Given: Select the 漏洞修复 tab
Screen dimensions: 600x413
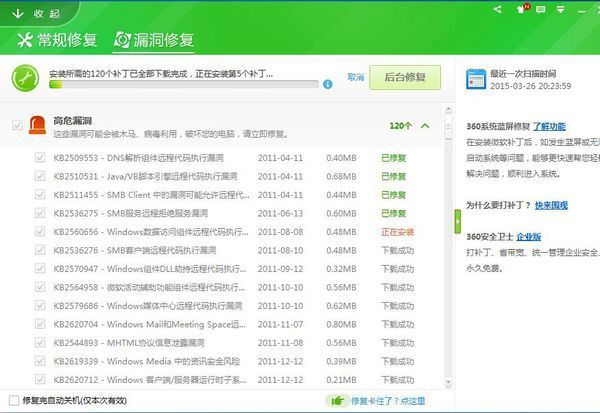Looking at the screenshot, I should [154, 40].
